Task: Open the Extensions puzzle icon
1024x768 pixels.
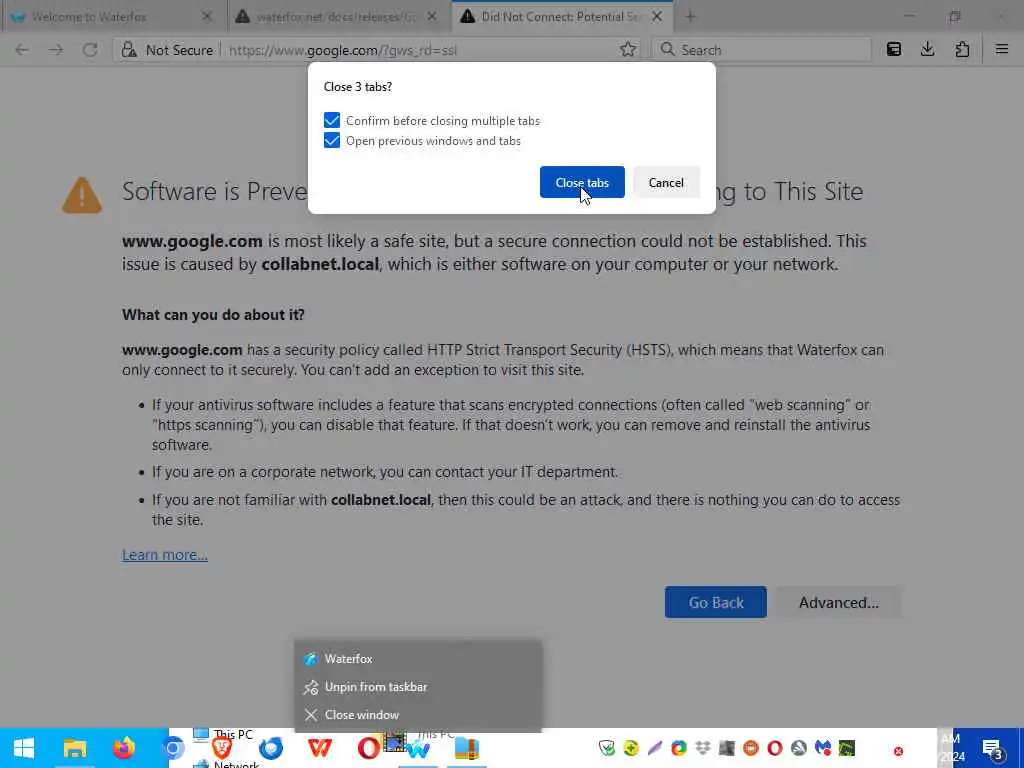Action: click(x=962, y=50)
